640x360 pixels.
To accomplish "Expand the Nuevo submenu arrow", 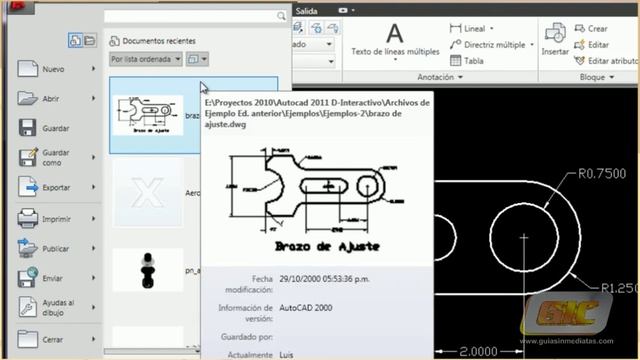I will 93,69.
